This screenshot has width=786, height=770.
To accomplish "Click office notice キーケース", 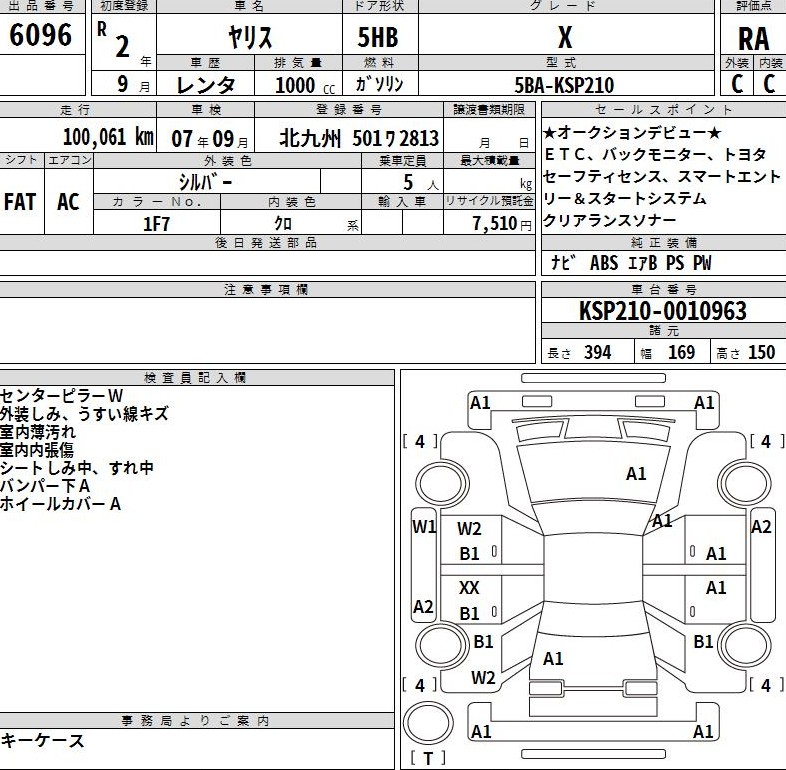I will (x=42, y=740).
